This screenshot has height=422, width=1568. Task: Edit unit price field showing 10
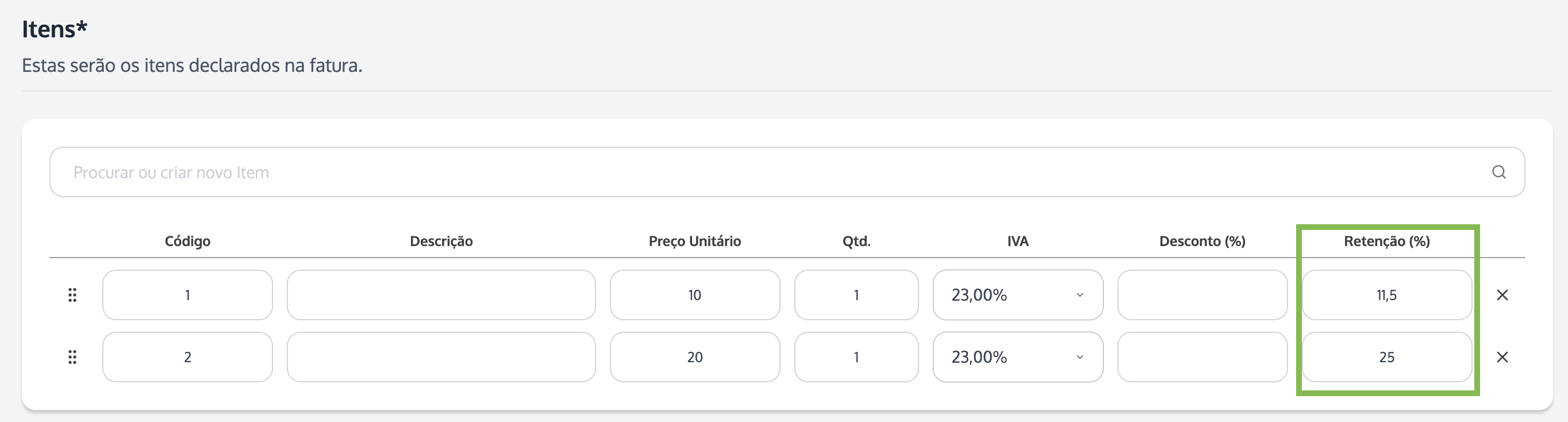694,296
